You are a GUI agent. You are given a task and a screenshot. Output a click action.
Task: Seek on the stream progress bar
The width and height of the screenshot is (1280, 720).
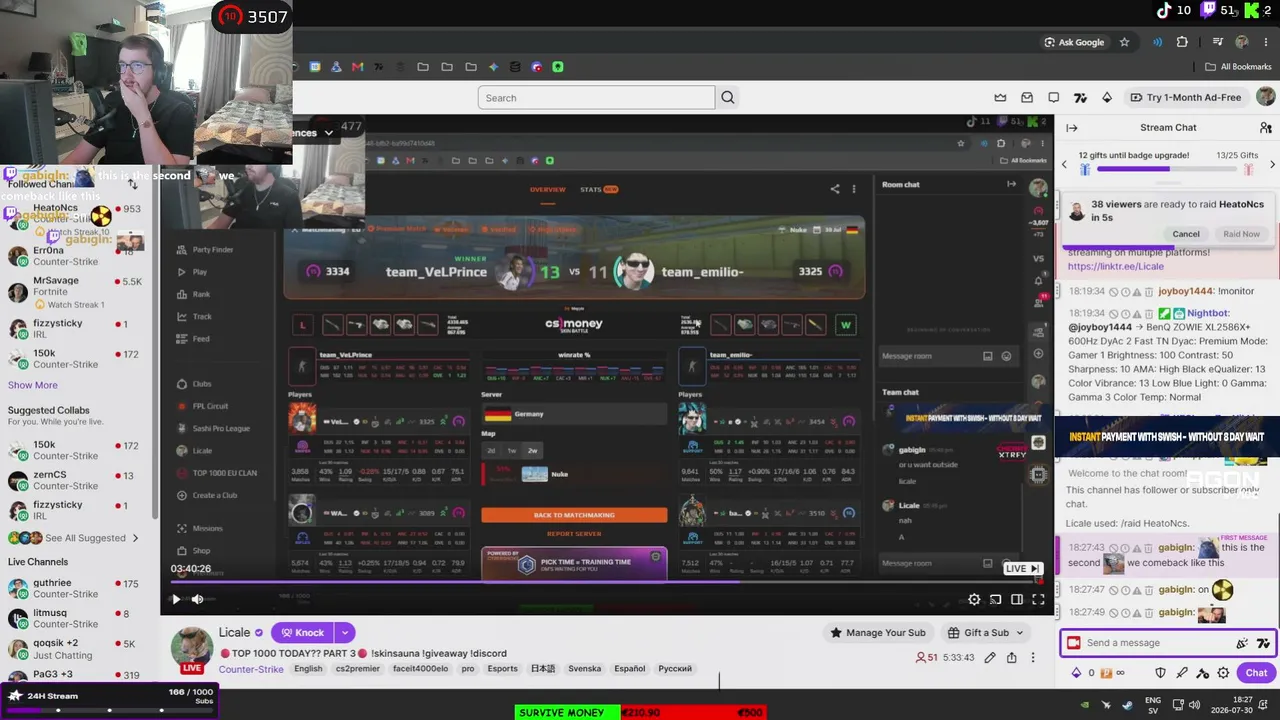[x=606, y=581]
